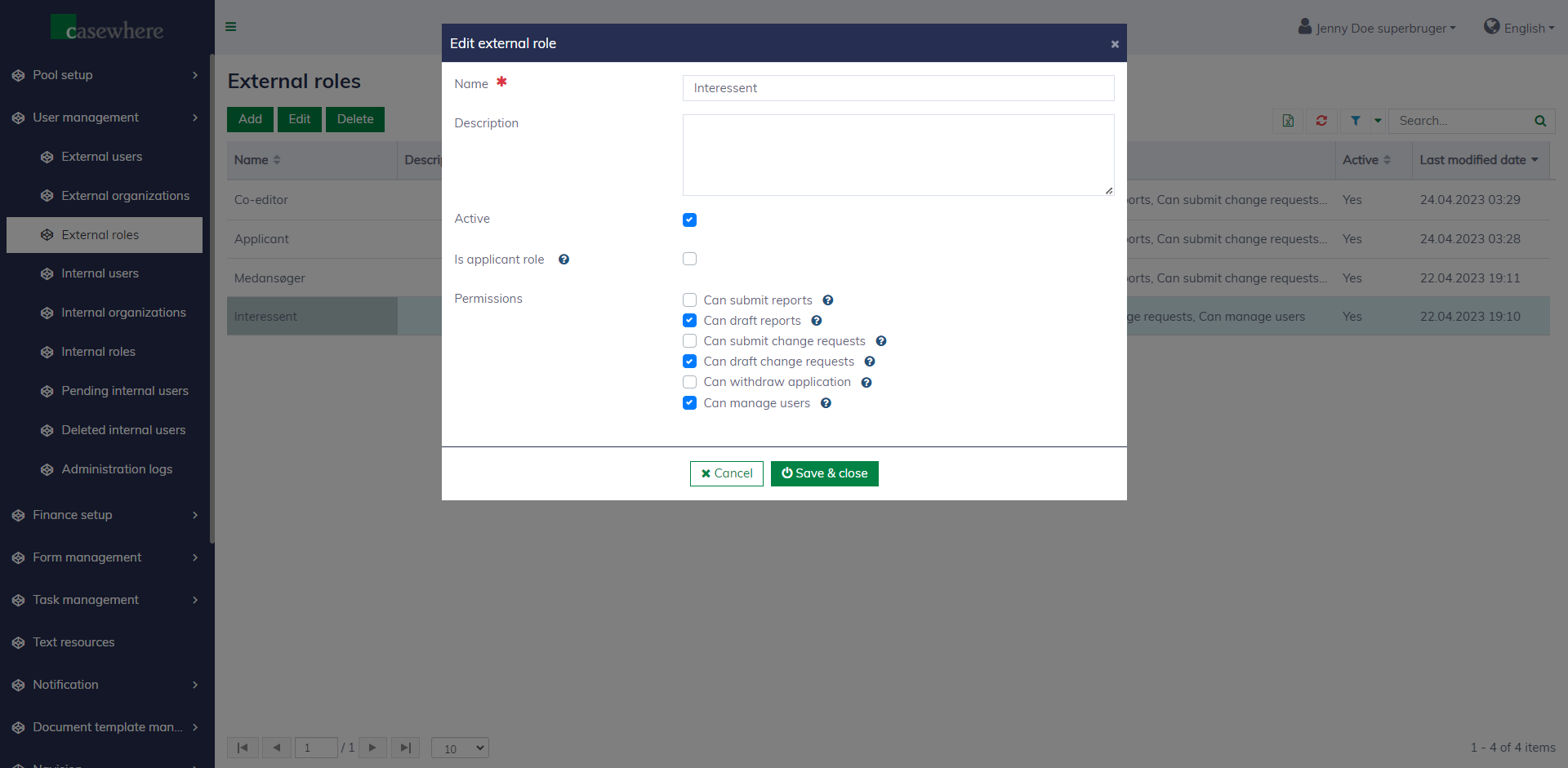Click into the Description text area
Image resolution: width=1568 pixels, height=768 pixels.
point(898,155)
